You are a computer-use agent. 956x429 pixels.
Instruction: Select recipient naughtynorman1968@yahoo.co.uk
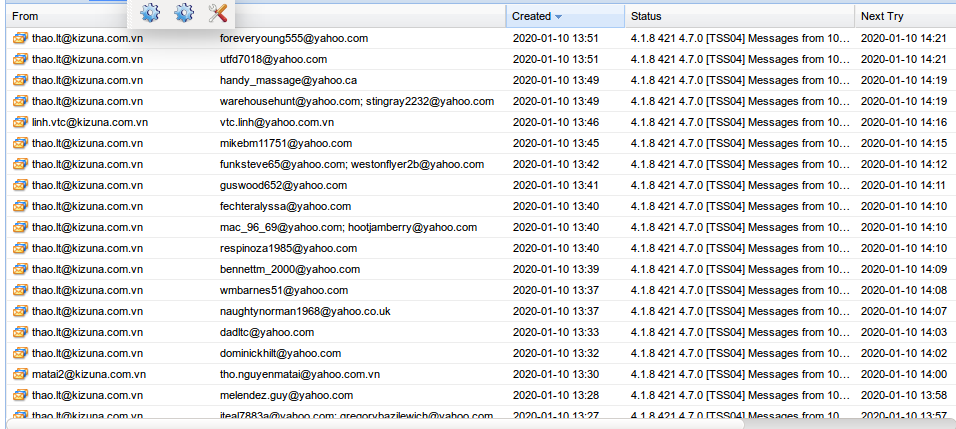click(305, 311)
